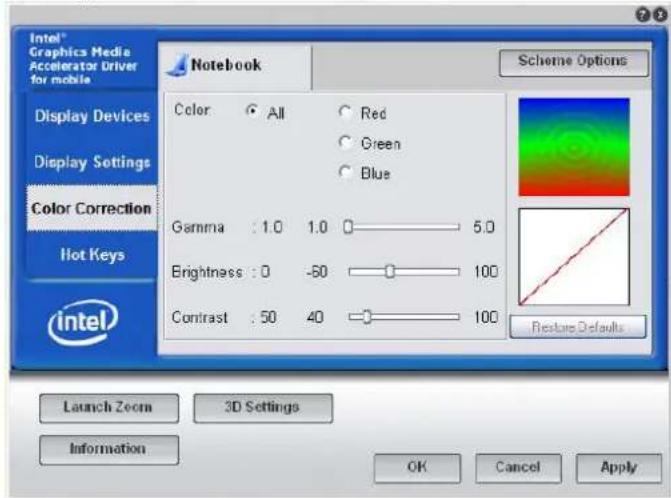This screenshot has height=498, width=671.
Task: Confirm with the OK button
Action: pyautogui.click(x=417, y=468)
